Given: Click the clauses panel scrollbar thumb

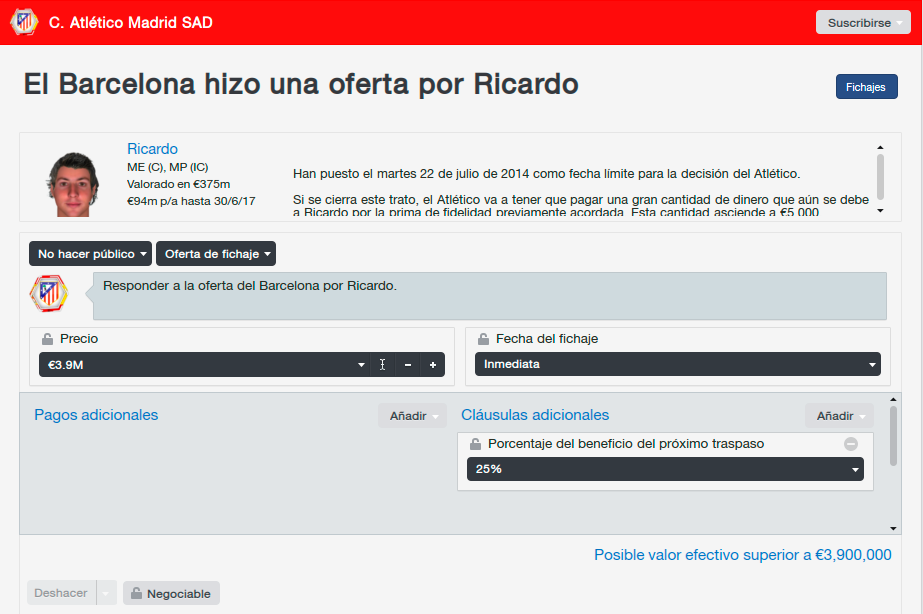Looking at the screenshot, I should pyautogui.click(x=893, y=436).
